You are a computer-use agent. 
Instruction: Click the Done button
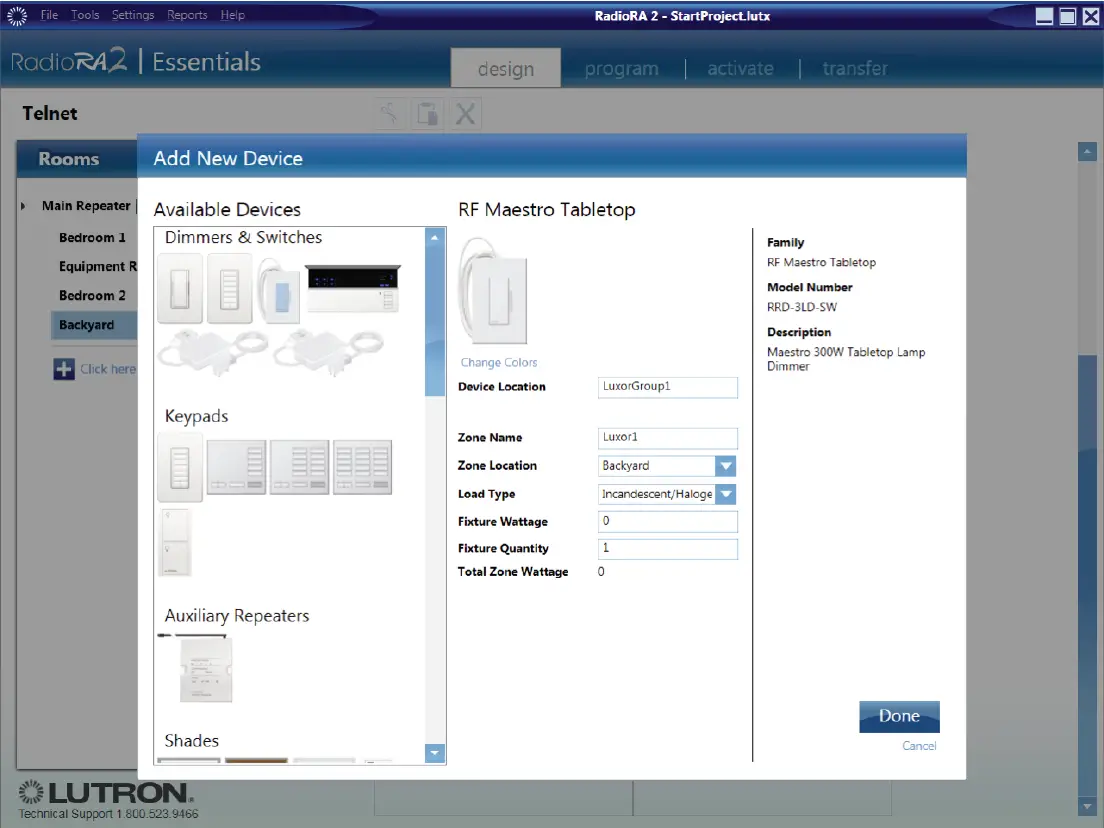point(899,717)
